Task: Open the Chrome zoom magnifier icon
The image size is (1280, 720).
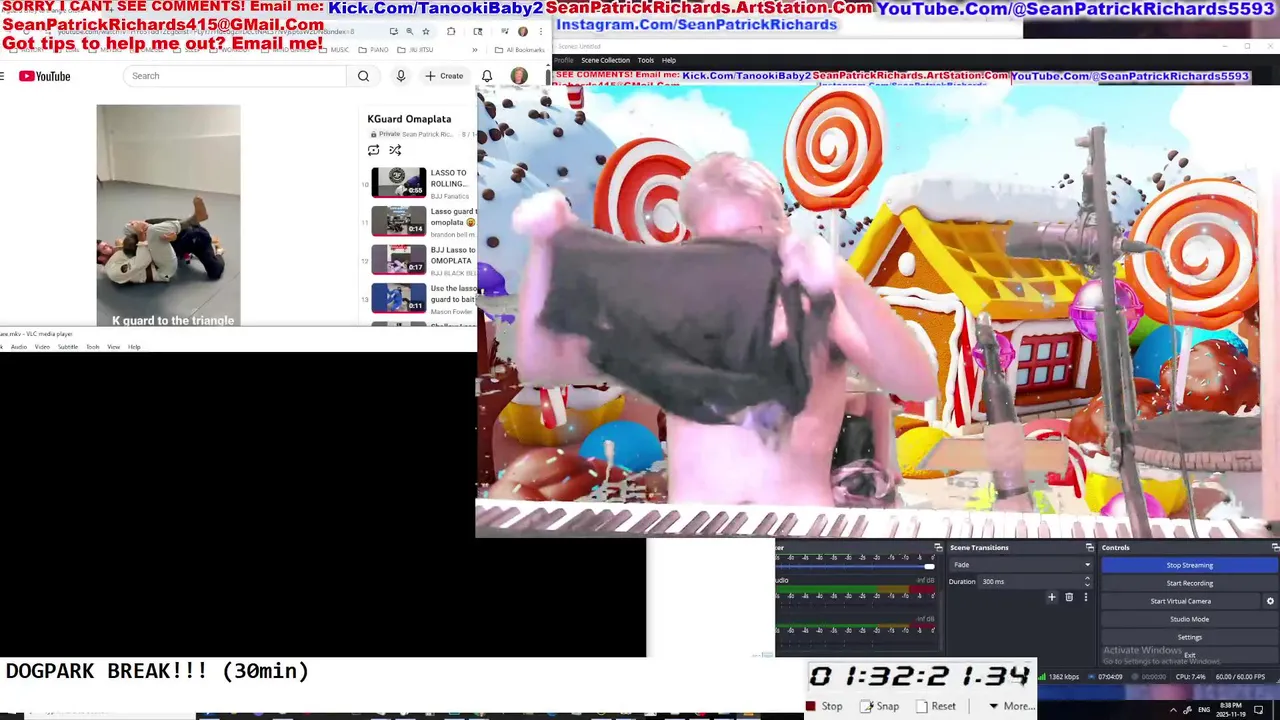Action: click(x=409, y=31)
